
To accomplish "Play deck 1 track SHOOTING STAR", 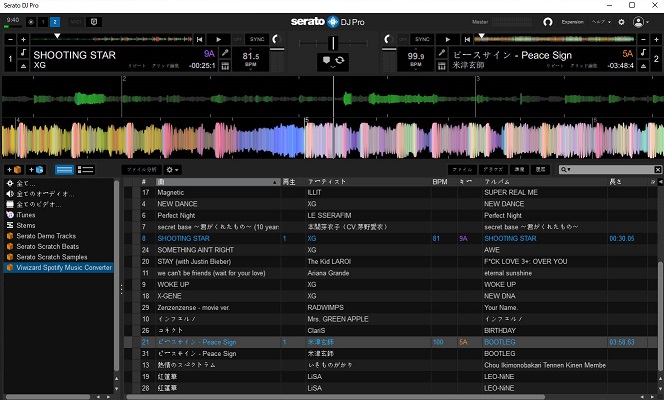I will coord(219,39).
